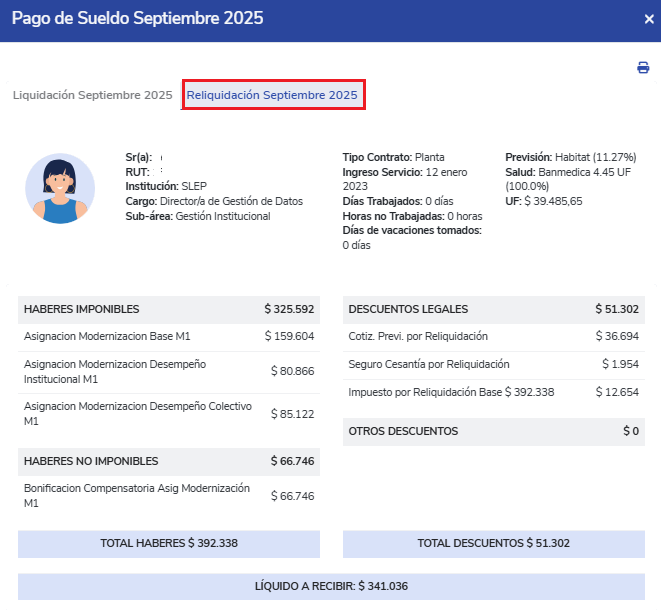Click the TOTAL DESCUENTOS summary bar
Image resolution: width=661 pixels, height=610 pixels.
click(x=493, y=543)
